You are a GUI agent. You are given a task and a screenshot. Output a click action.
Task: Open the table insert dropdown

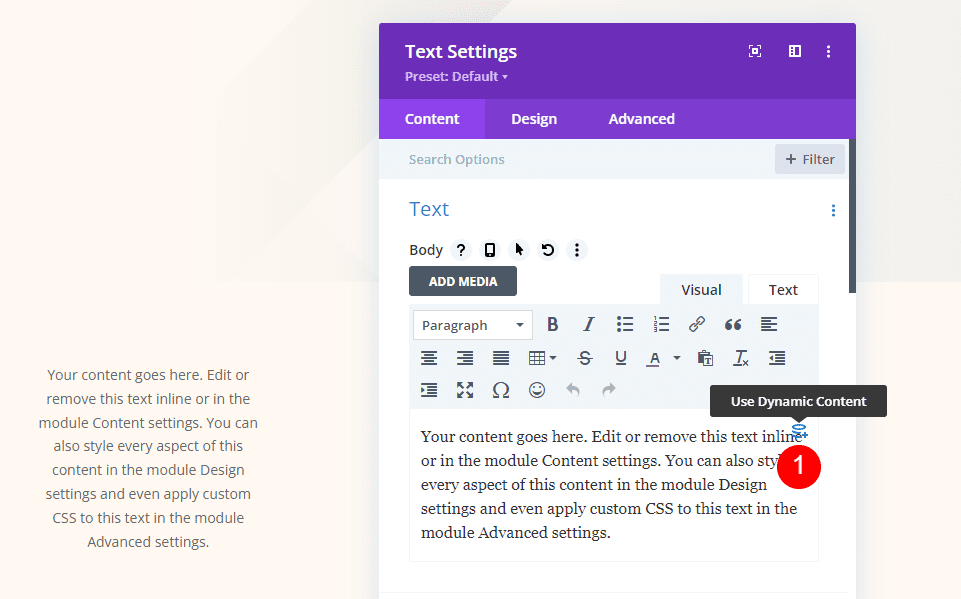[x=542, y=358]
